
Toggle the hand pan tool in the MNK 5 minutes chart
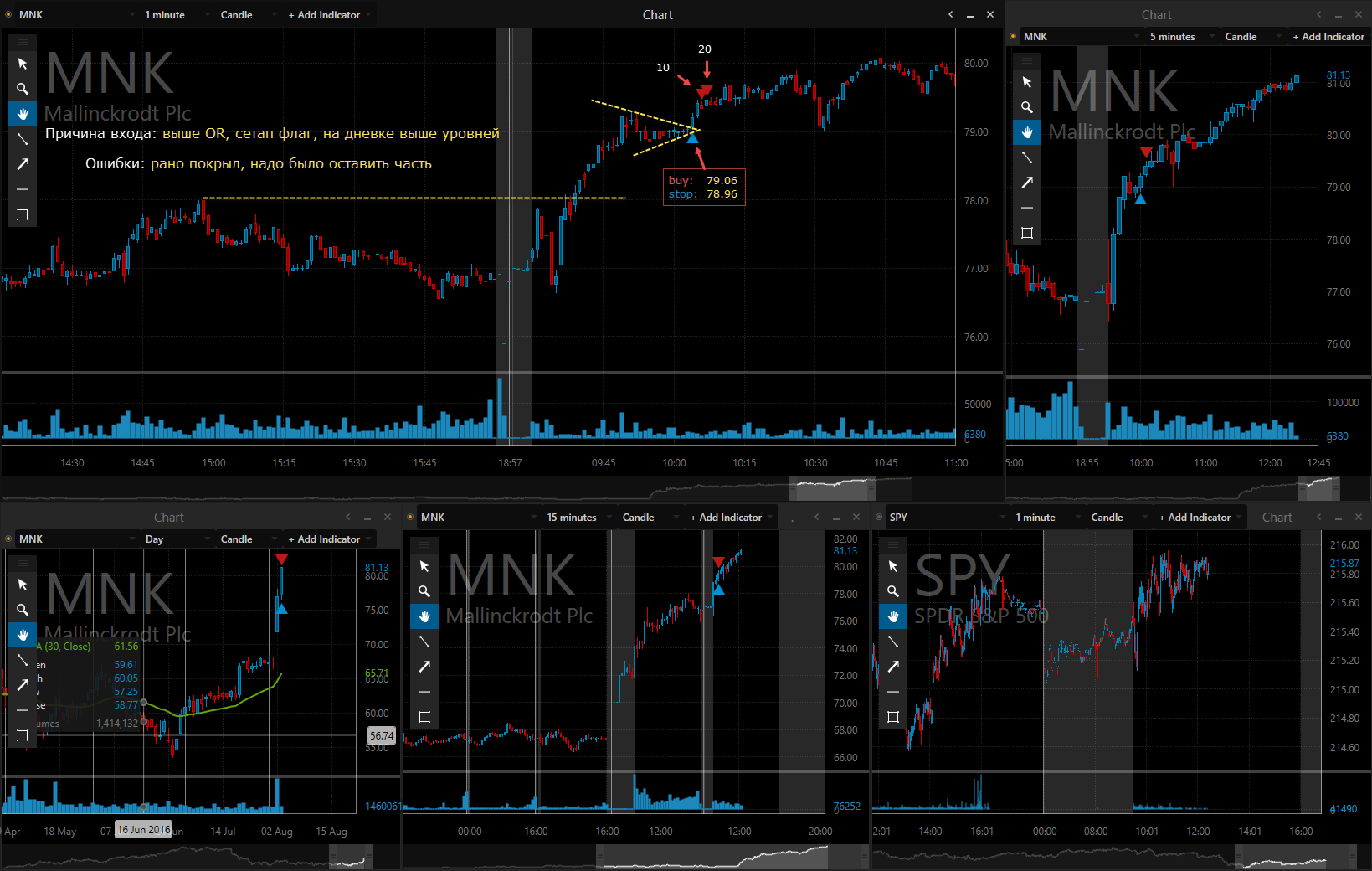click(x=1027, y=132)
